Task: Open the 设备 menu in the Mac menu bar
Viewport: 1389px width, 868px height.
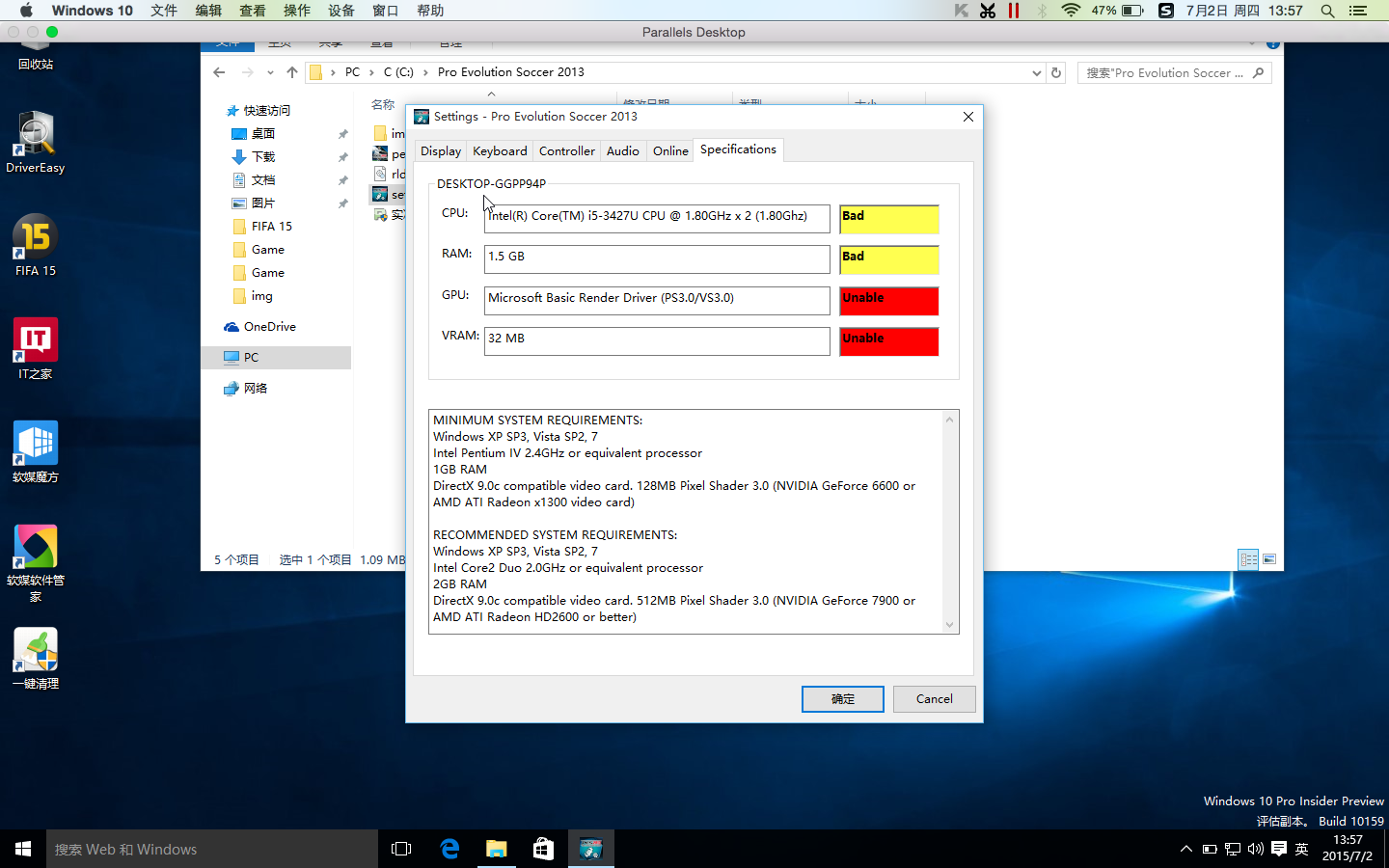Action: point(341,11)
